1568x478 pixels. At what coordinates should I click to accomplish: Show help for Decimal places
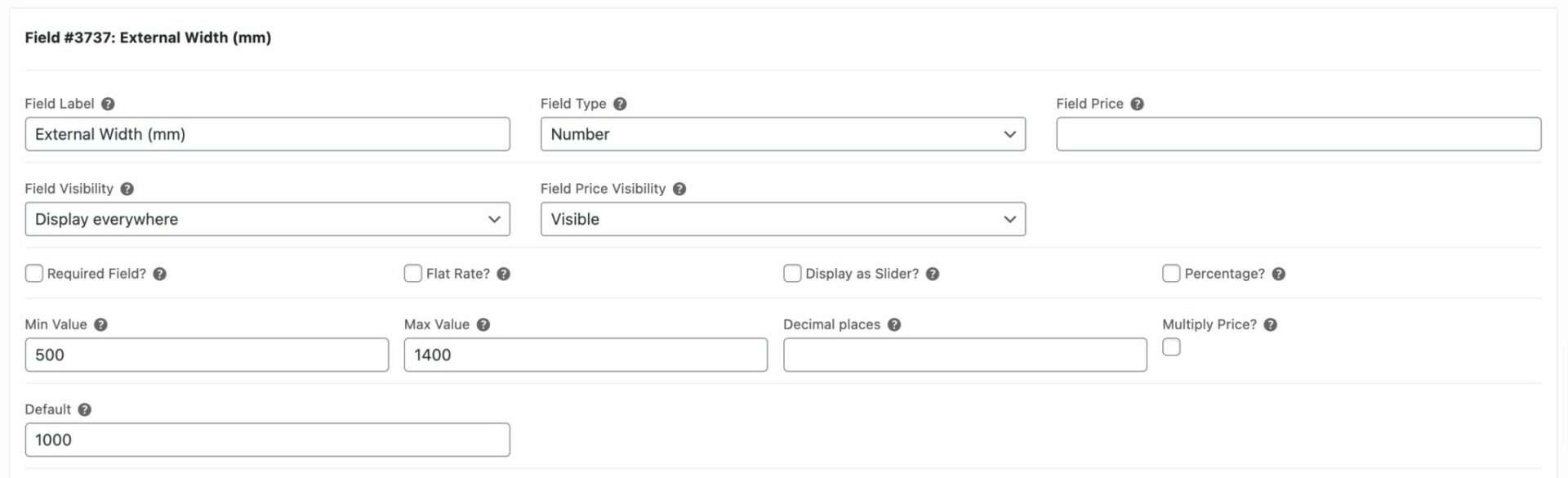[894, 324]
